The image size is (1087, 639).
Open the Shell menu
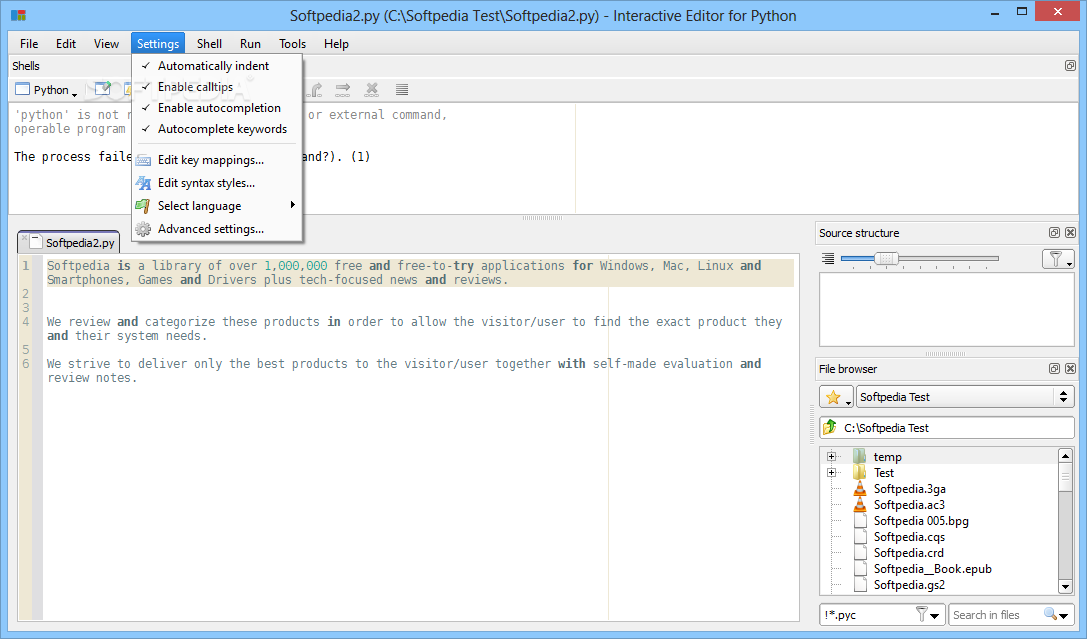point(209,44)
